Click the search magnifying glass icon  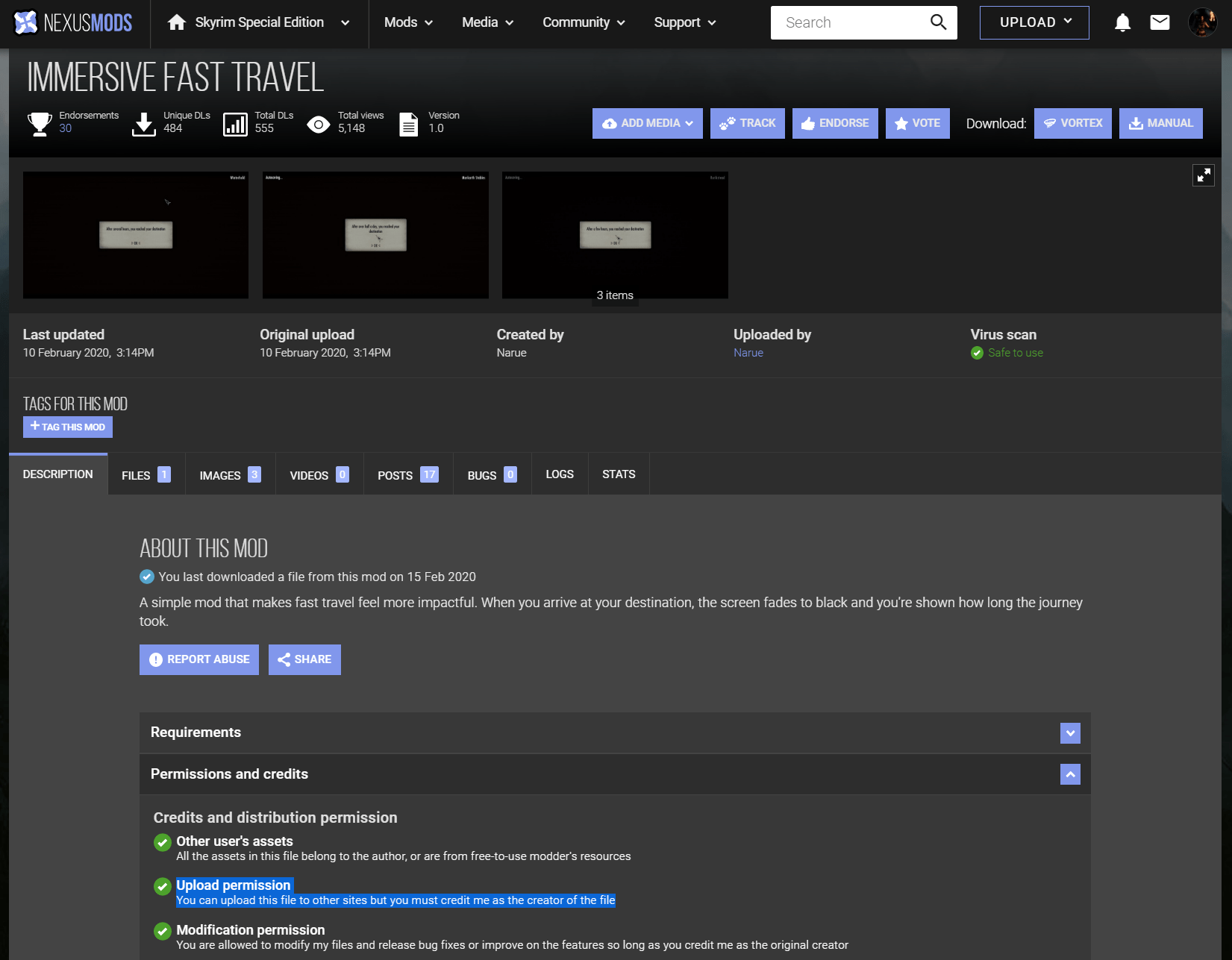click(938, 22)
